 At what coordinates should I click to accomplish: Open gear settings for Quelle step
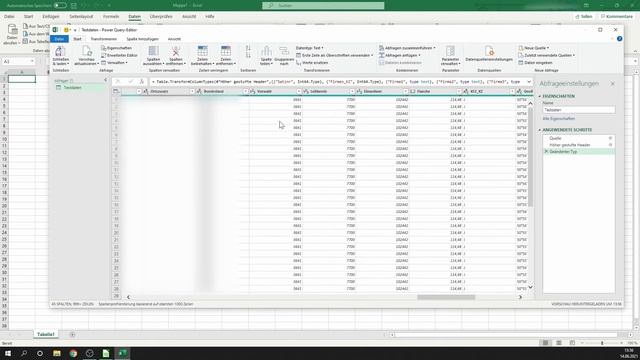611,138
